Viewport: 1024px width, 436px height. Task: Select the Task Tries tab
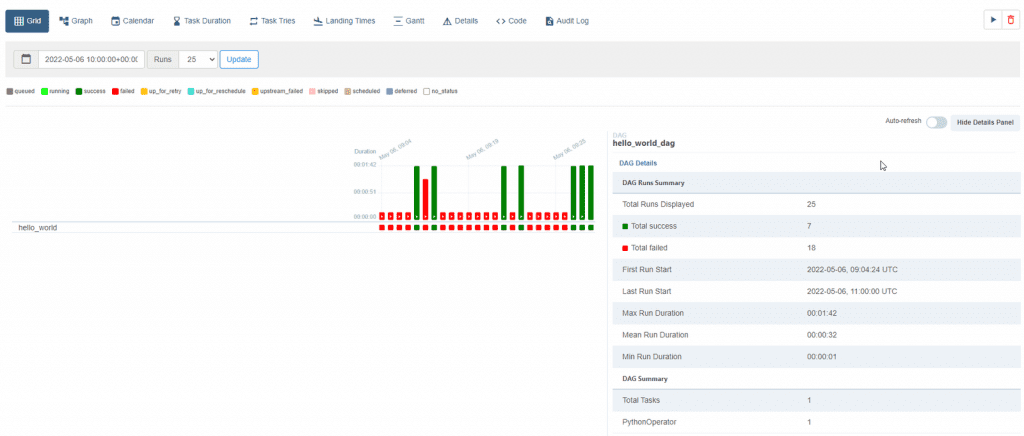[272, 21]
